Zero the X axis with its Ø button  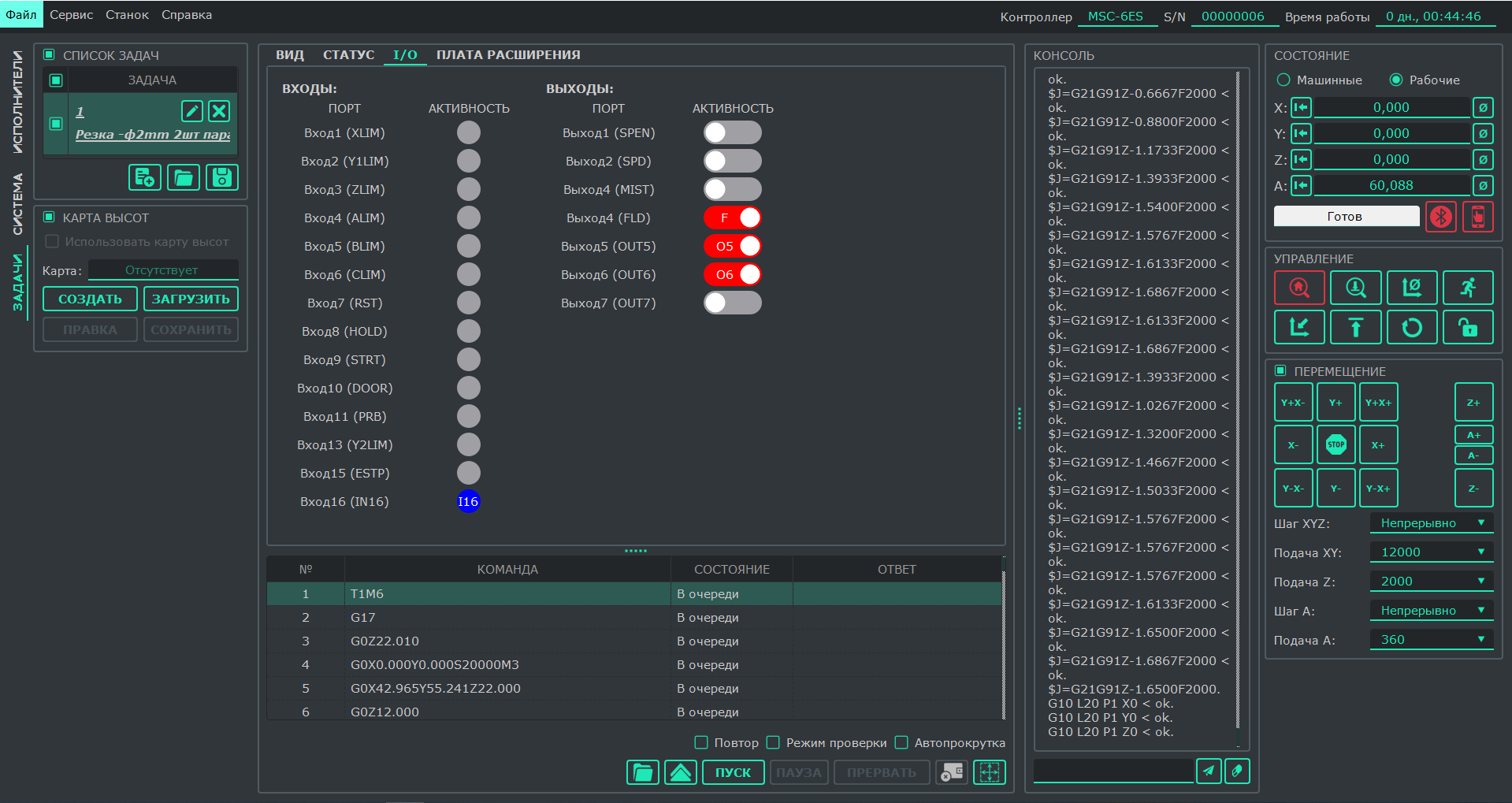[1483, 108]
